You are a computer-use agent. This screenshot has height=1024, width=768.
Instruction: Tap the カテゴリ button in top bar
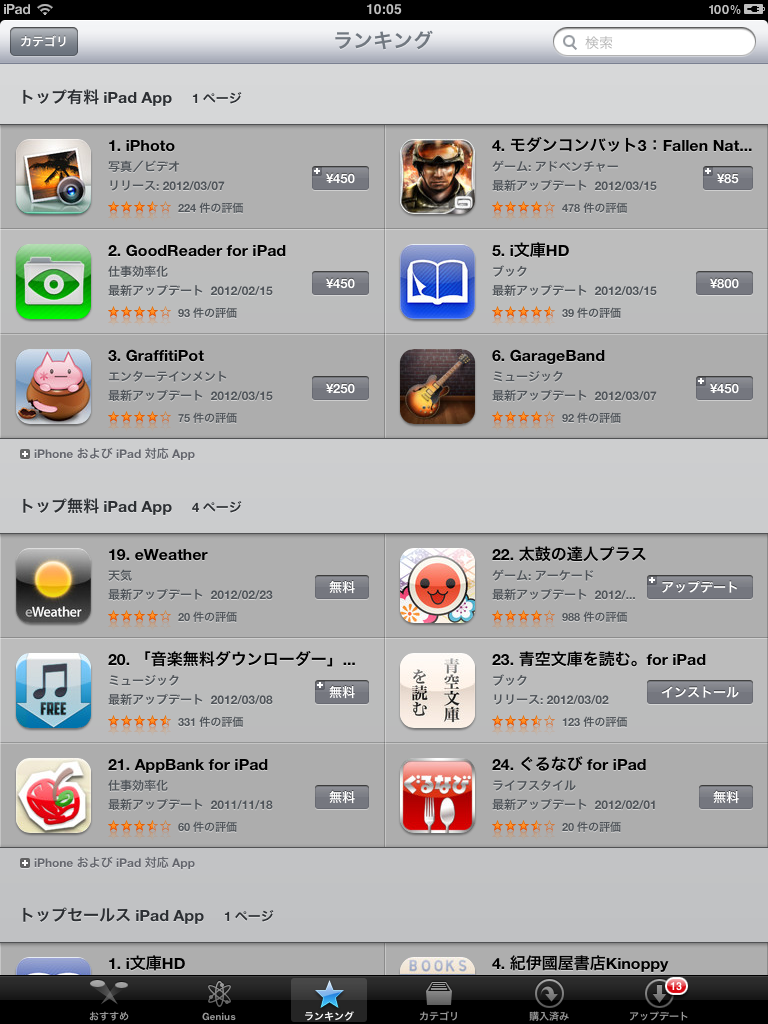44,41
